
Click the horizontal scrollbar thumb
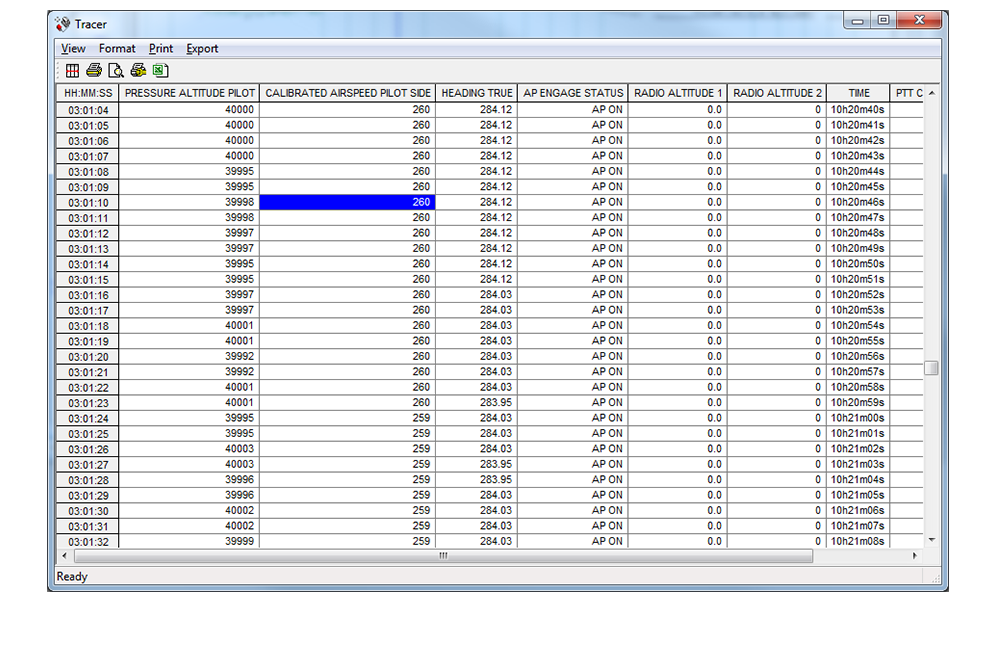[443, 556]
